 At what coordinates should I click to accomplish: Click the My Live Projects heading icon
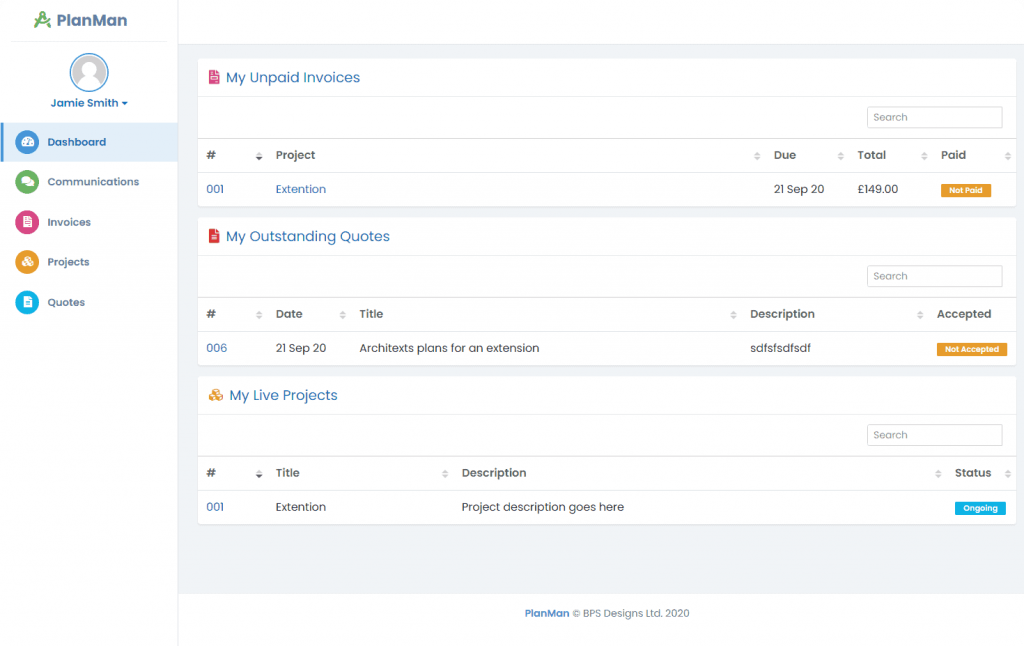pos(216,395)
